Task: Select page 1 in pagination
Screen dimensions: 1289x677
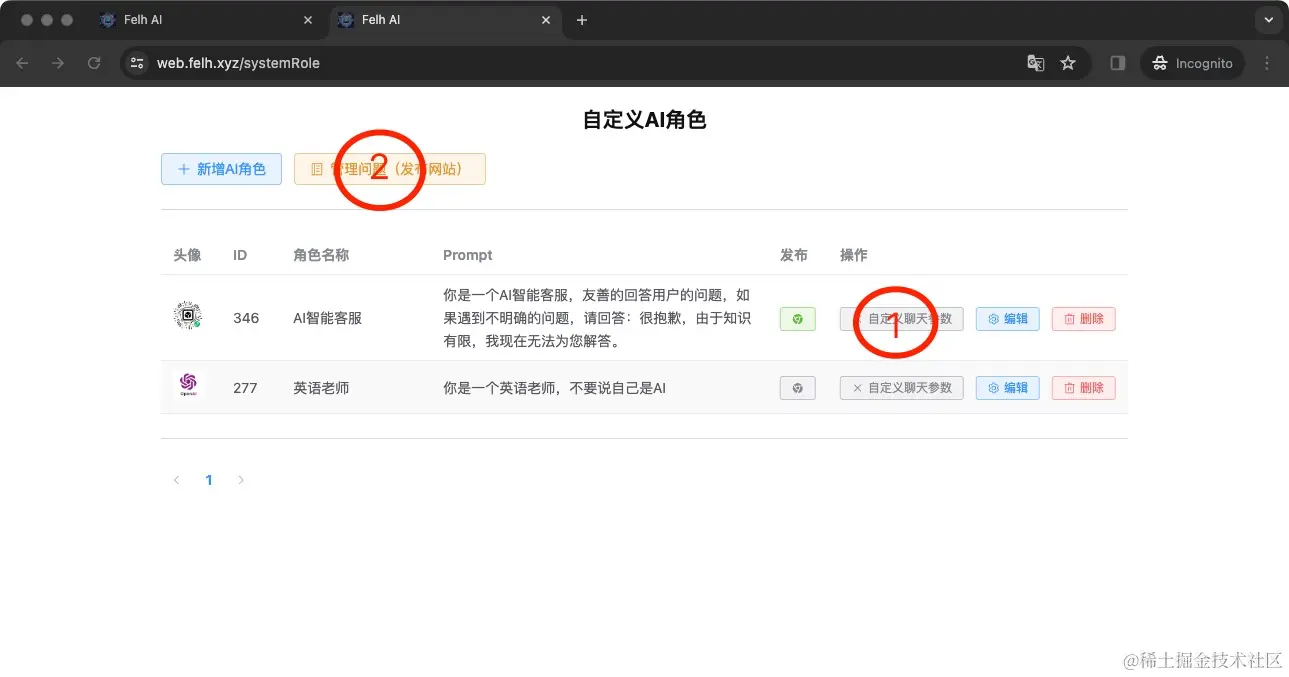Action: (x=209, y=480)
